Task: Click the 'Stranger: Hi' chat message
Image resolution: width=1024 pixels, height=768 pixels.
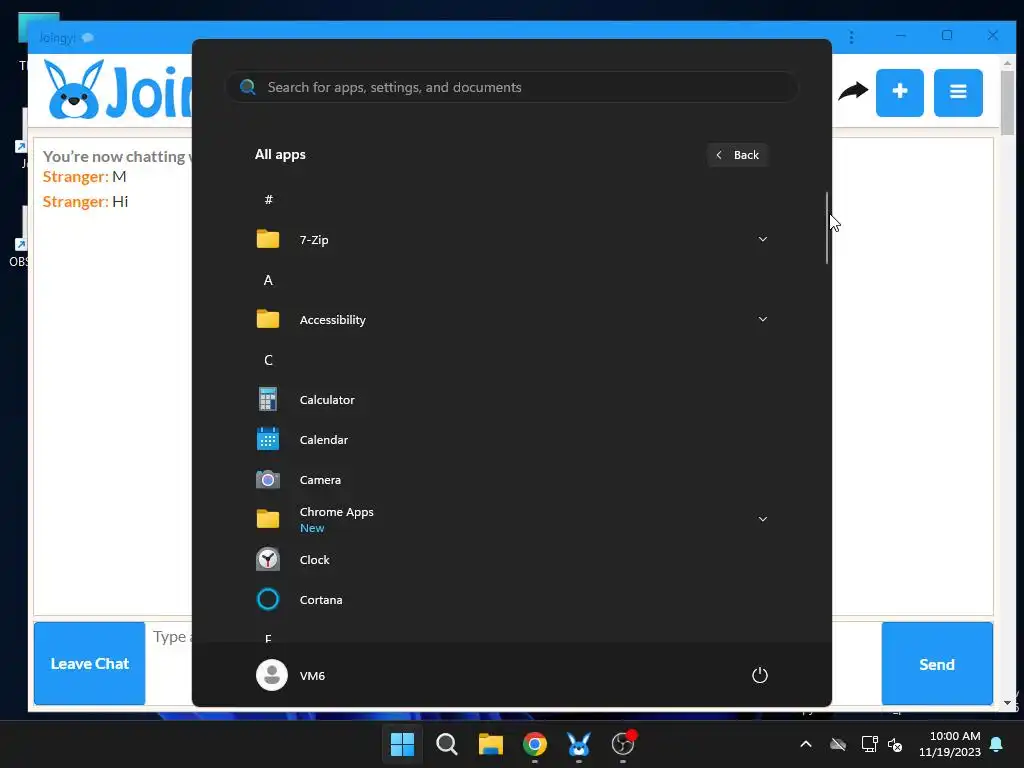Action: [x=86, y=201]
